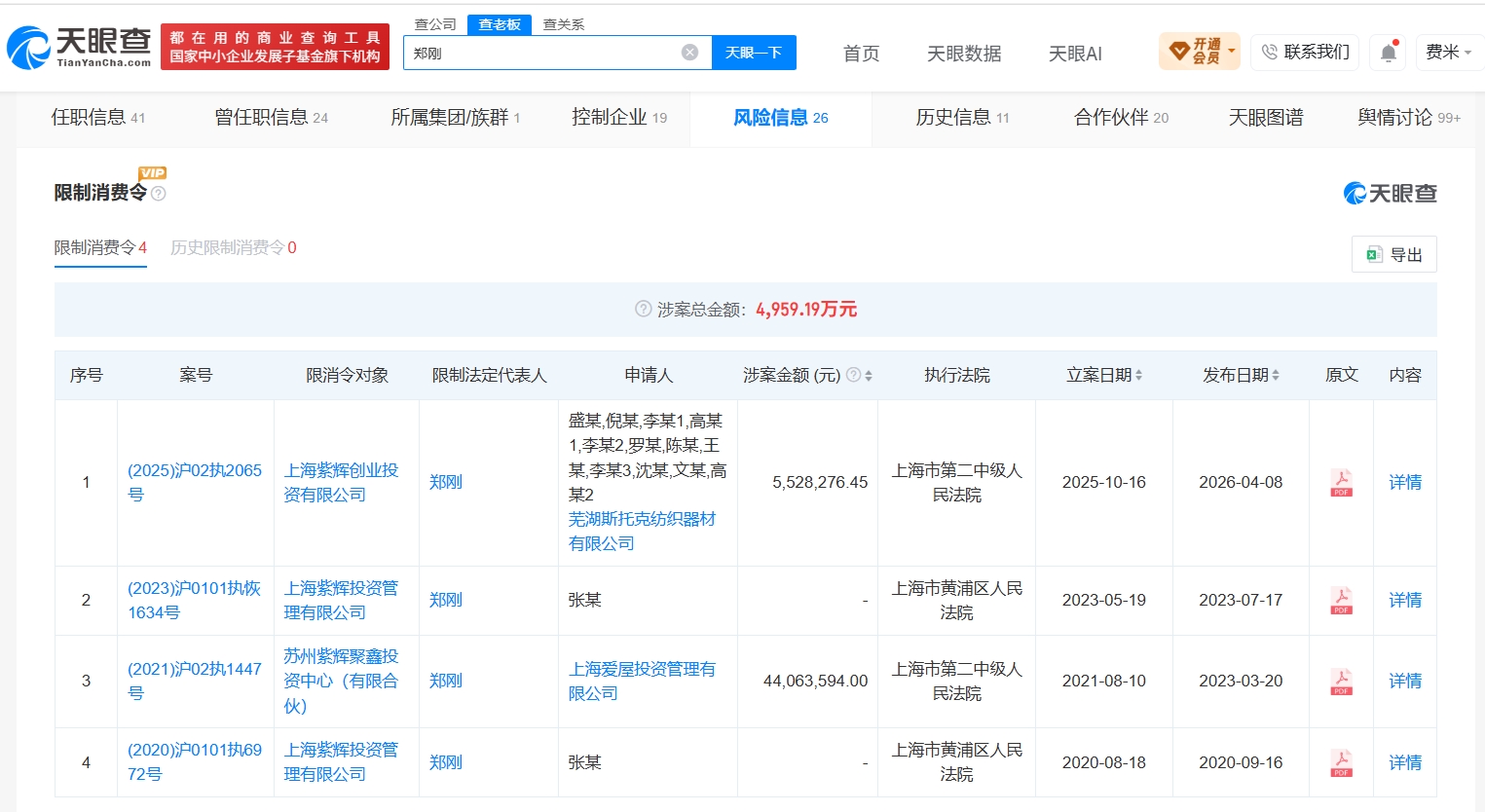Open 天眼AI in top navigation

[x=1075, y=54]
